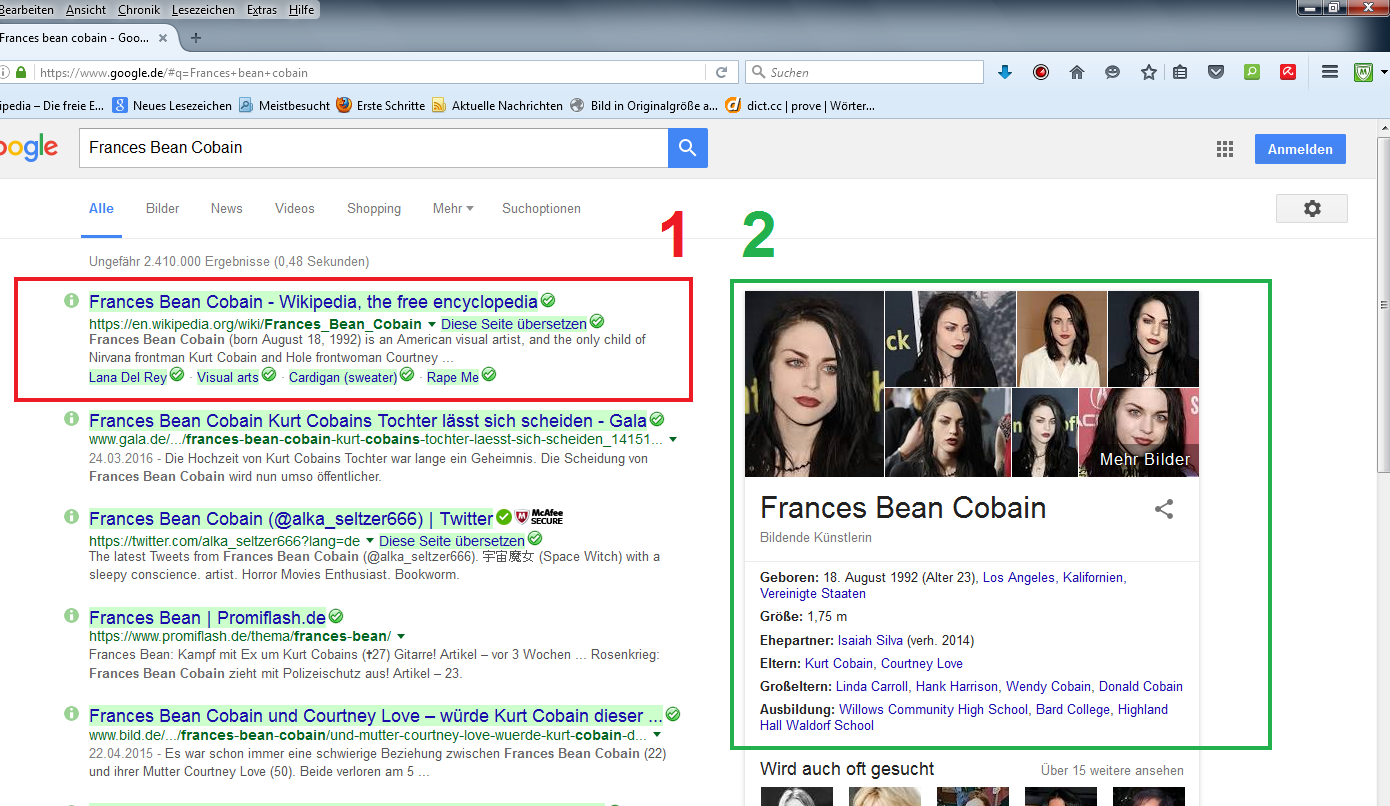The width and height of the screenshot is (1390, 806).
Task: Focus the Firefox Suchen search box
Action: click(x=865, y=72)
